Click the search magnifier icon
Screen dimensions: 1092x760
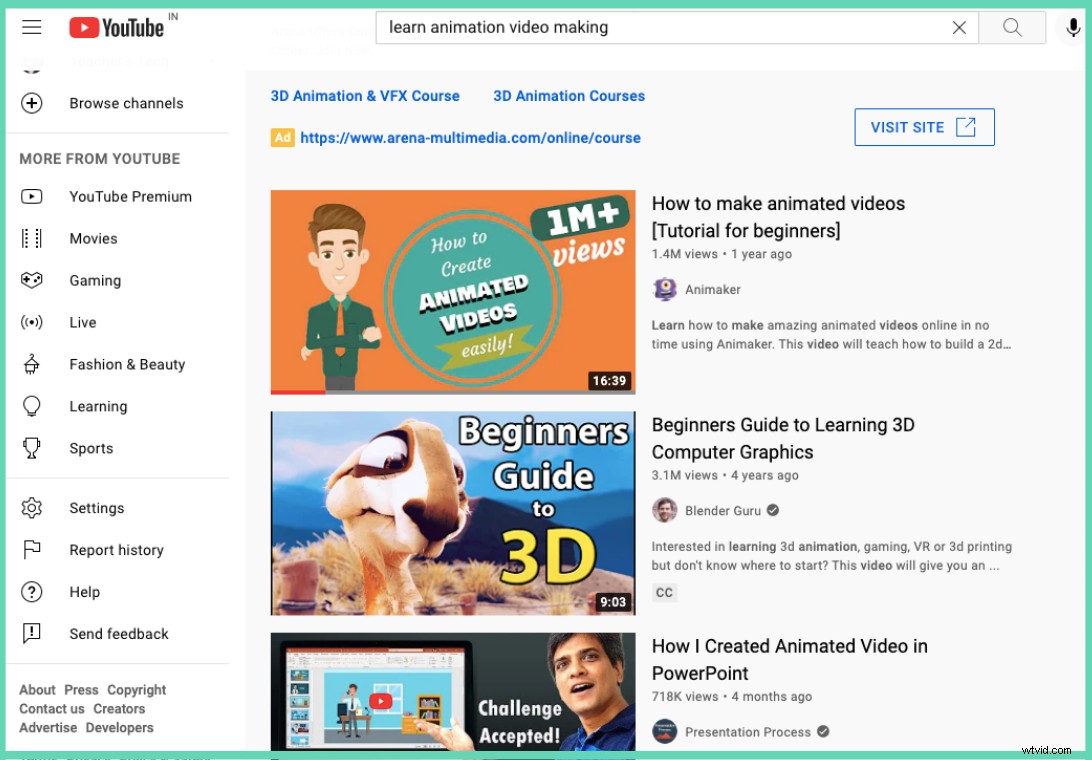click(x=1012, y=27)
